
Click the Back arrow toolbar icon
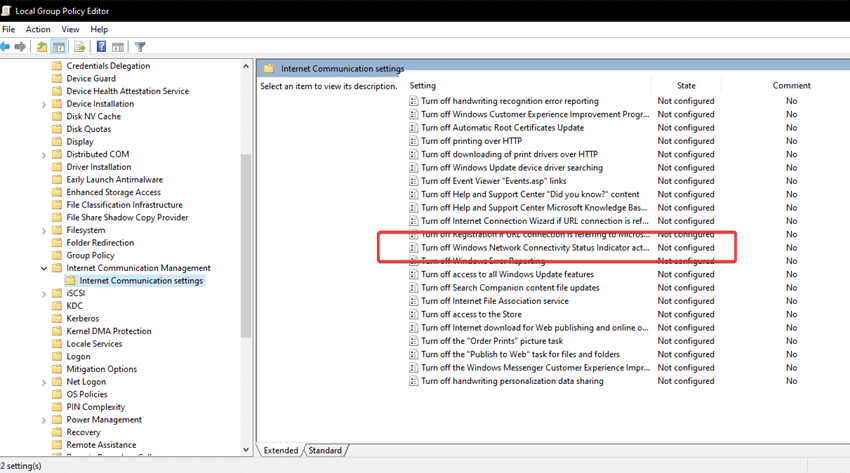coord(6,47)
